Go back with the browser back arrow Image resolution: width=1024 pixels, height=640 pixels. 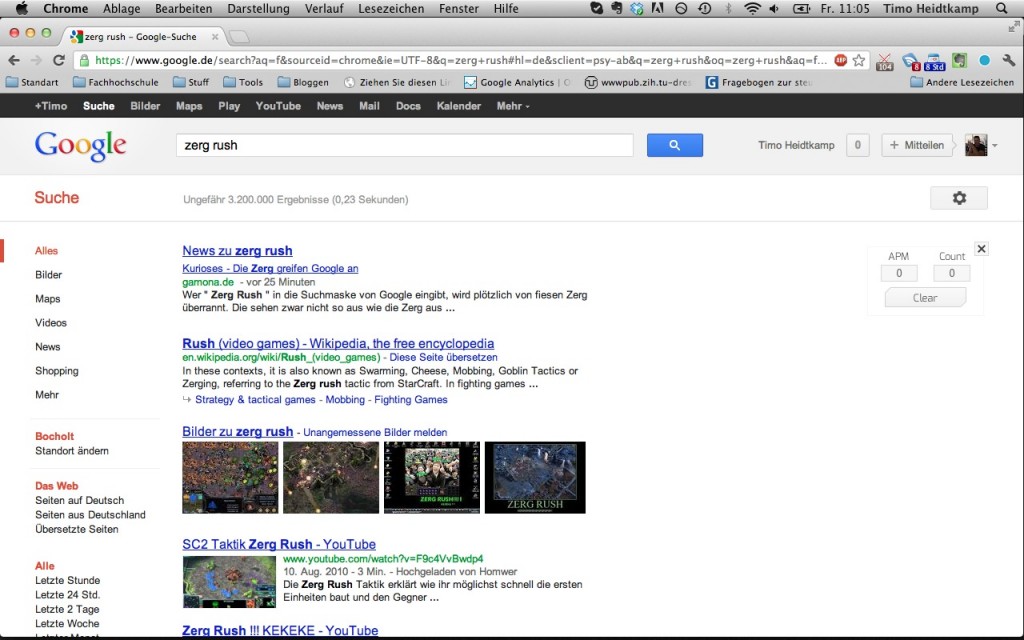14,61
